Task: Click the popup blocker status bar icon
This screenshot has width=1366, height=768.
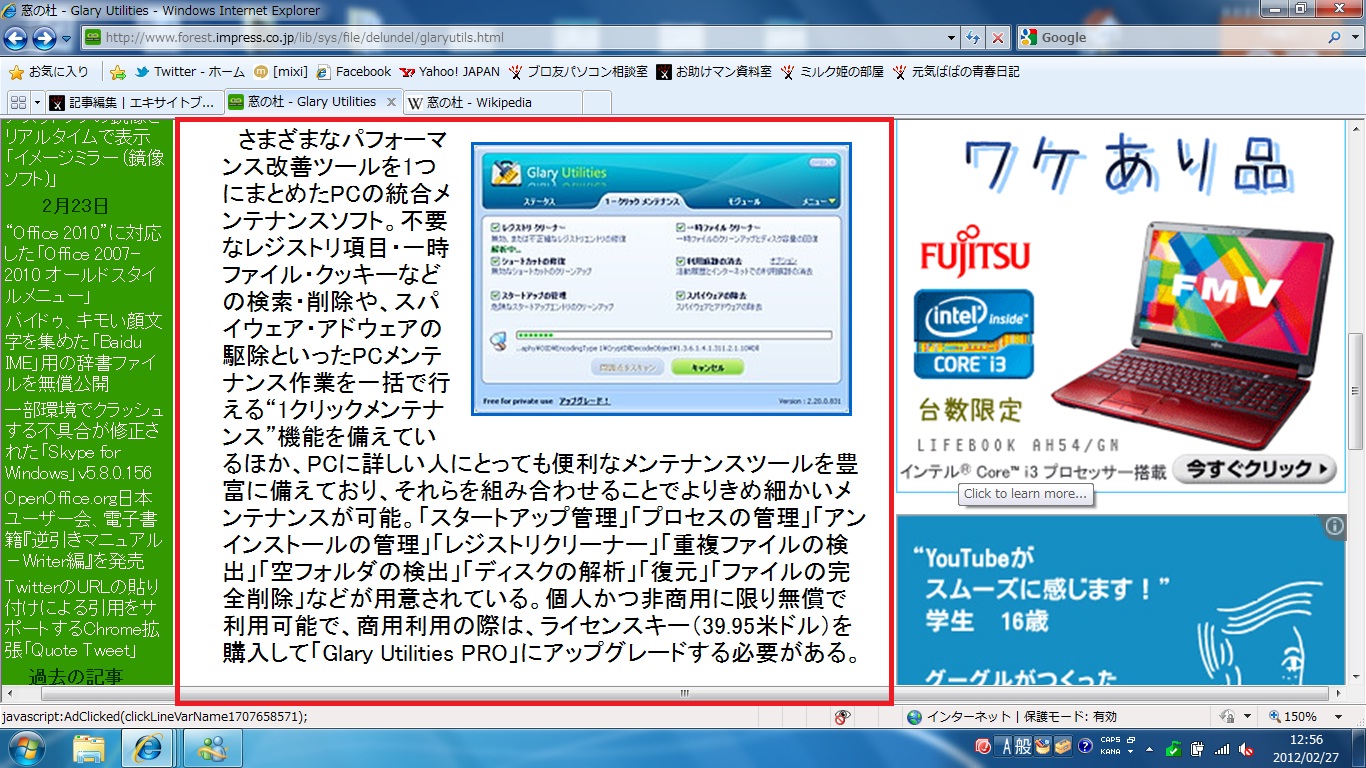Action: [842, 717]
